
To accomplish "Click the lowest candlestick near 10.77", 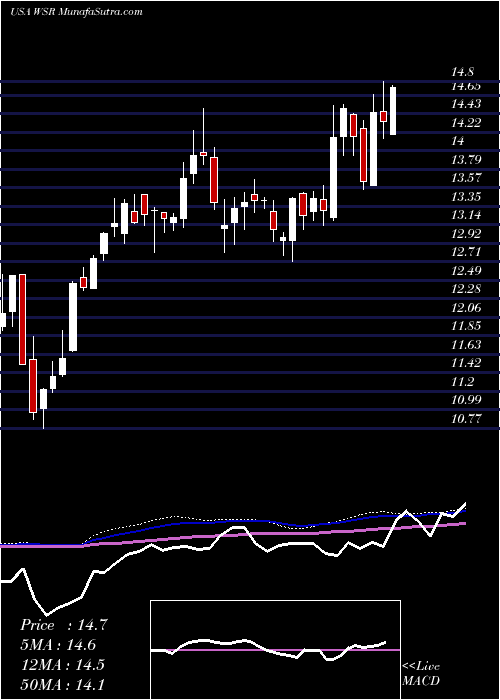I will (43, 408).
